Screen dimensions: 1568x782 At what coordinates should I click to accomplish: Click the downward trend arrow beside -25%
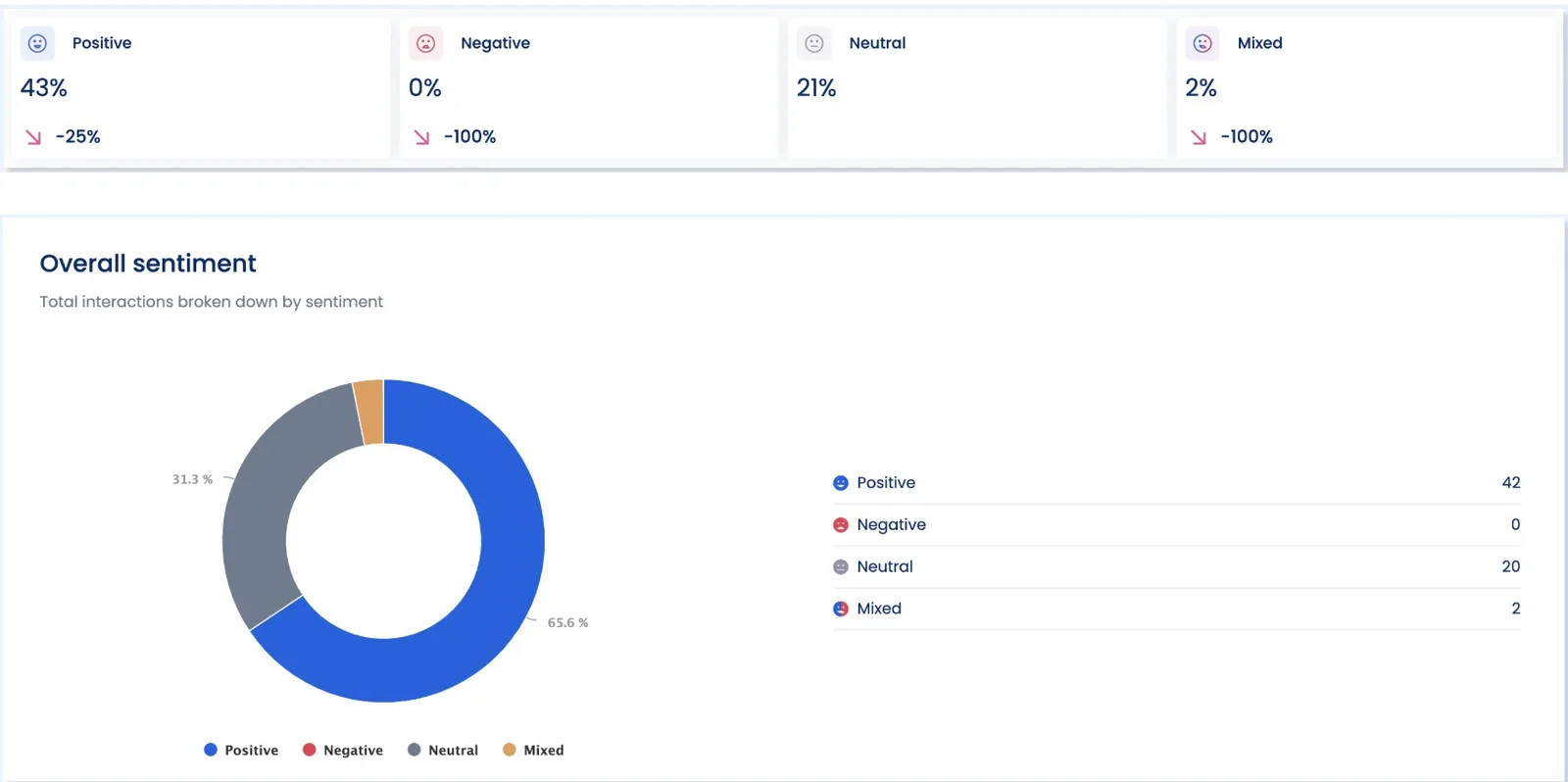32,137
